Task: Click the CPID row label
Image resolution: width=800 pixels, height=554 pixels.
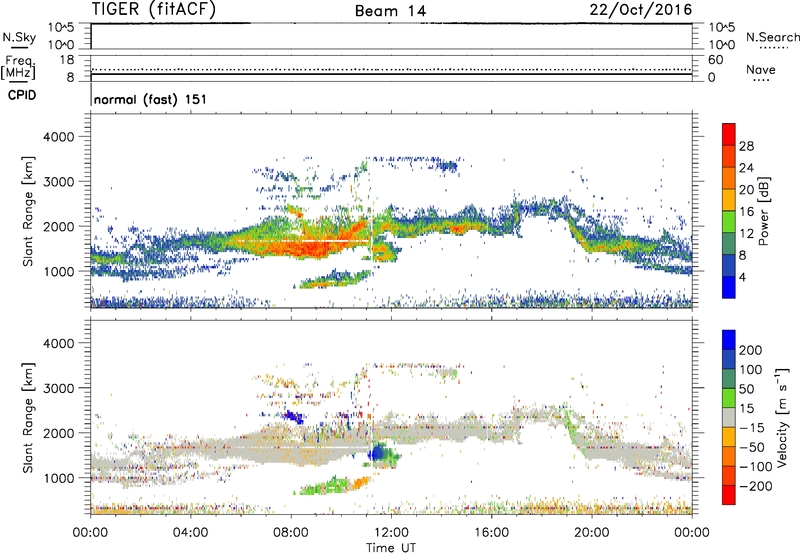Action: point(22,95)
